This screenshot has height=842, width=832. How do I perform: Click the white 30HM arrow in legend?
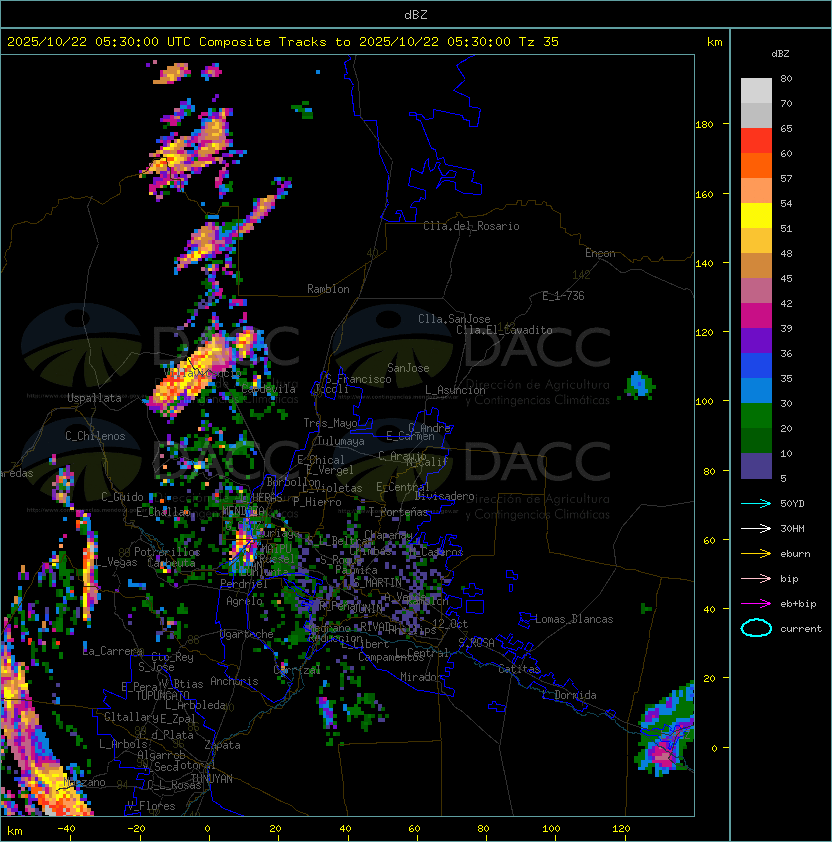(756, 528)
